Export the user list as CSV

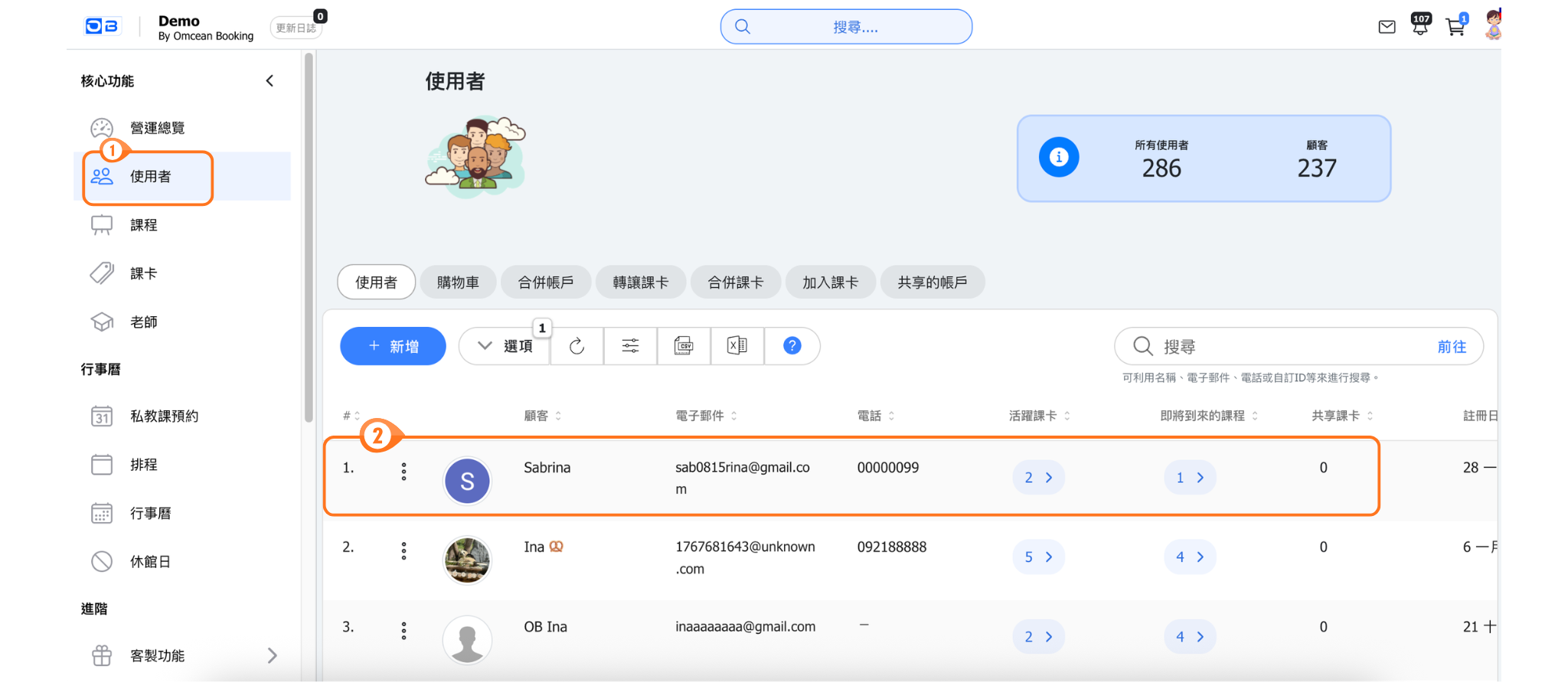684,346
